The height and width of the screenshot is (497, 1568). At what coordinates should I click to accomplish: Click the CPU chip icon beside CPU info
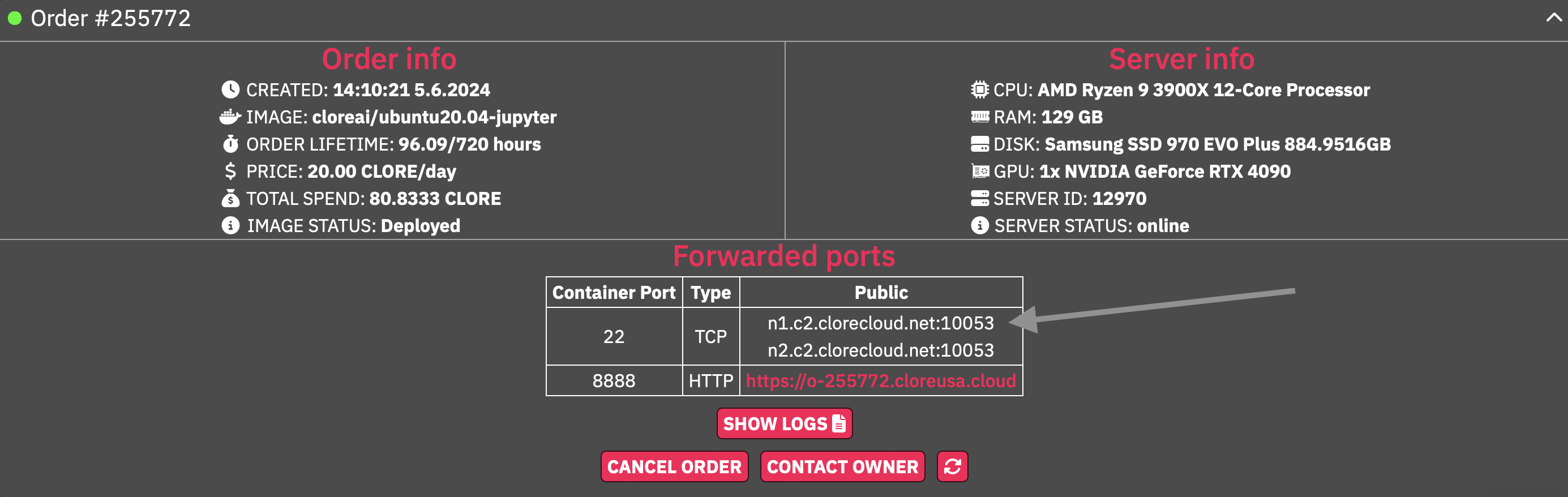tap(980, 89)
